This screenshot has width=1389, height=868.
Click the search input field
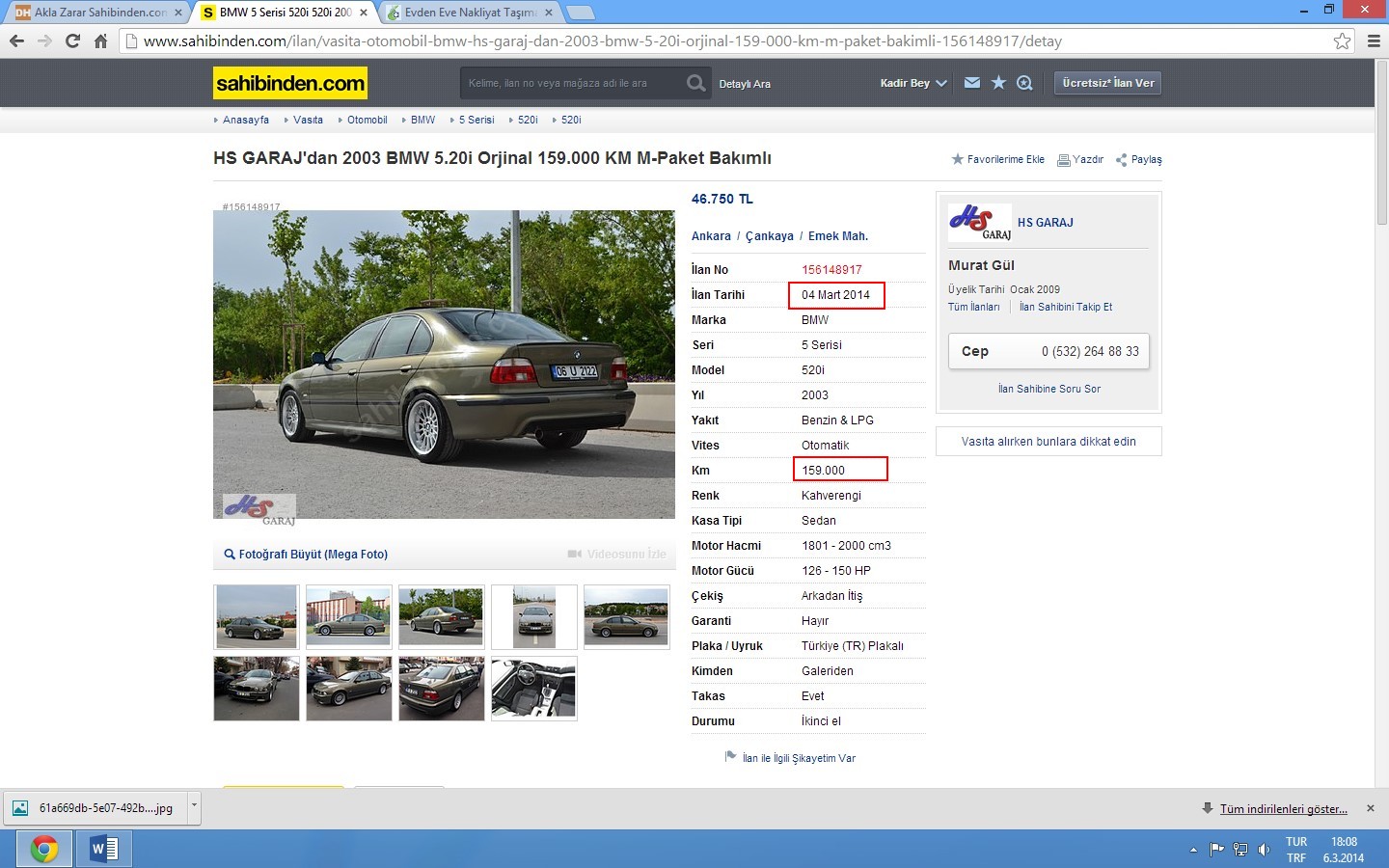pos(571,83)
